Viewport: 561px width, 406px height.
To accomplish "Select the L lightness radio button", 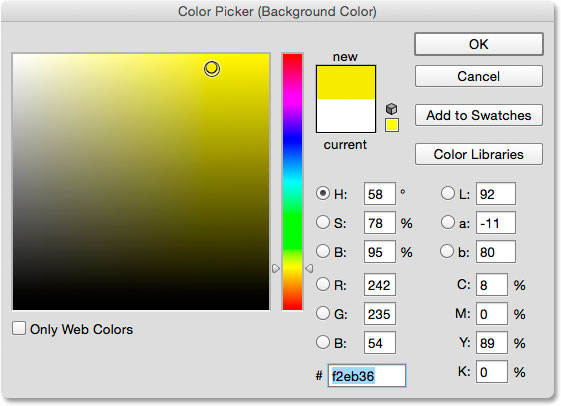I will point(448,194).
